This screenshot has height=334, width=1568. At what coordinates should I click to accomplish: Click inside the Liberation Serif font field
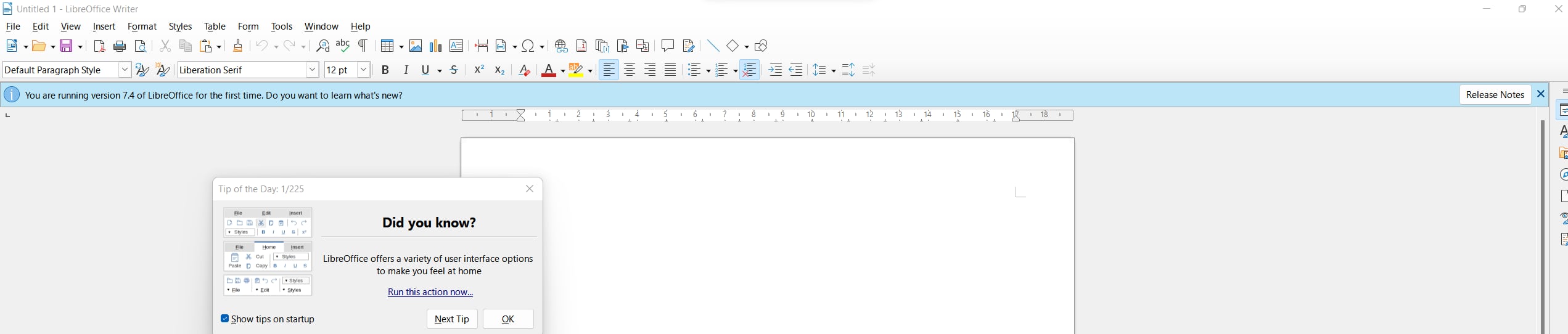tap(242, 70)
